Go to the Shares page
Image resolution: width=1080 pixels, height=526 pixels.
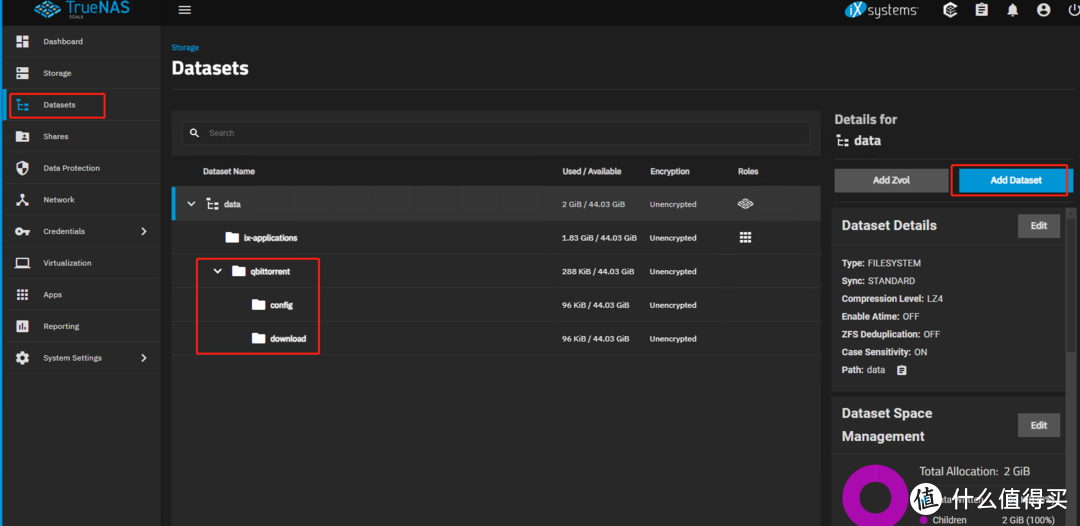point(55,136)
